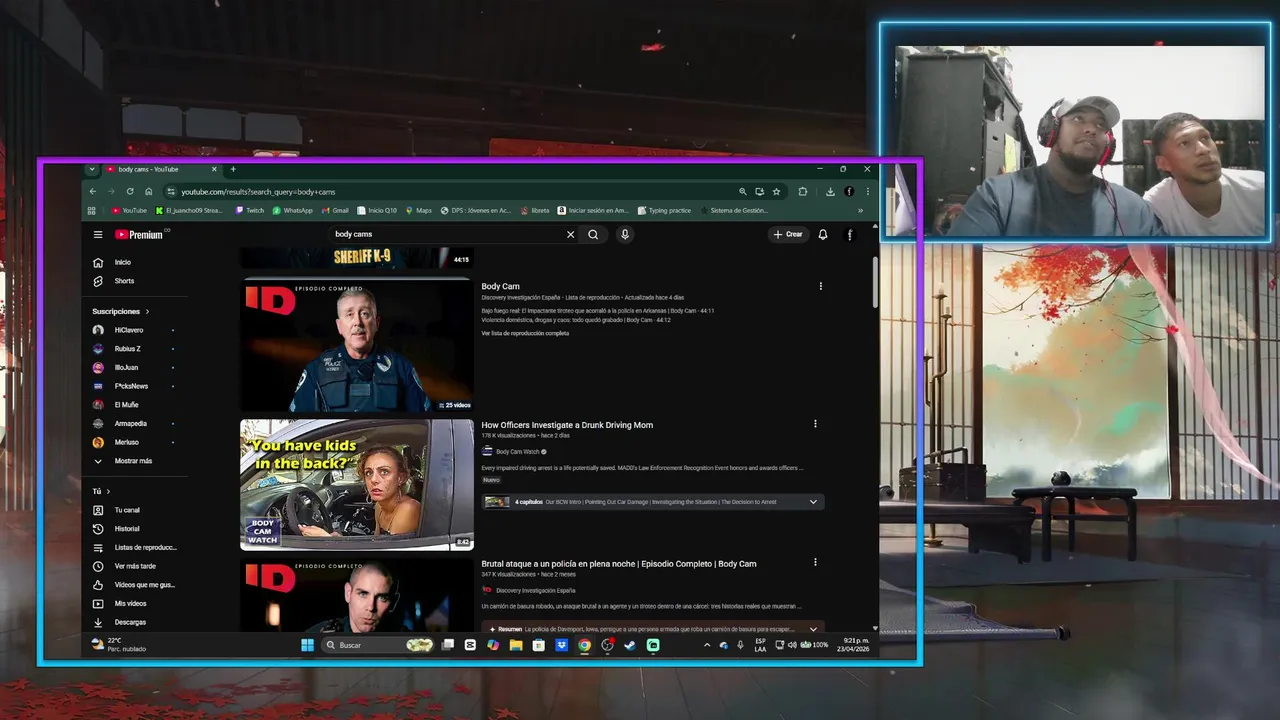Click the YouTube Premium logo
The height and width of the screenshot is (720, 1280).
click(x=139, y=235)
